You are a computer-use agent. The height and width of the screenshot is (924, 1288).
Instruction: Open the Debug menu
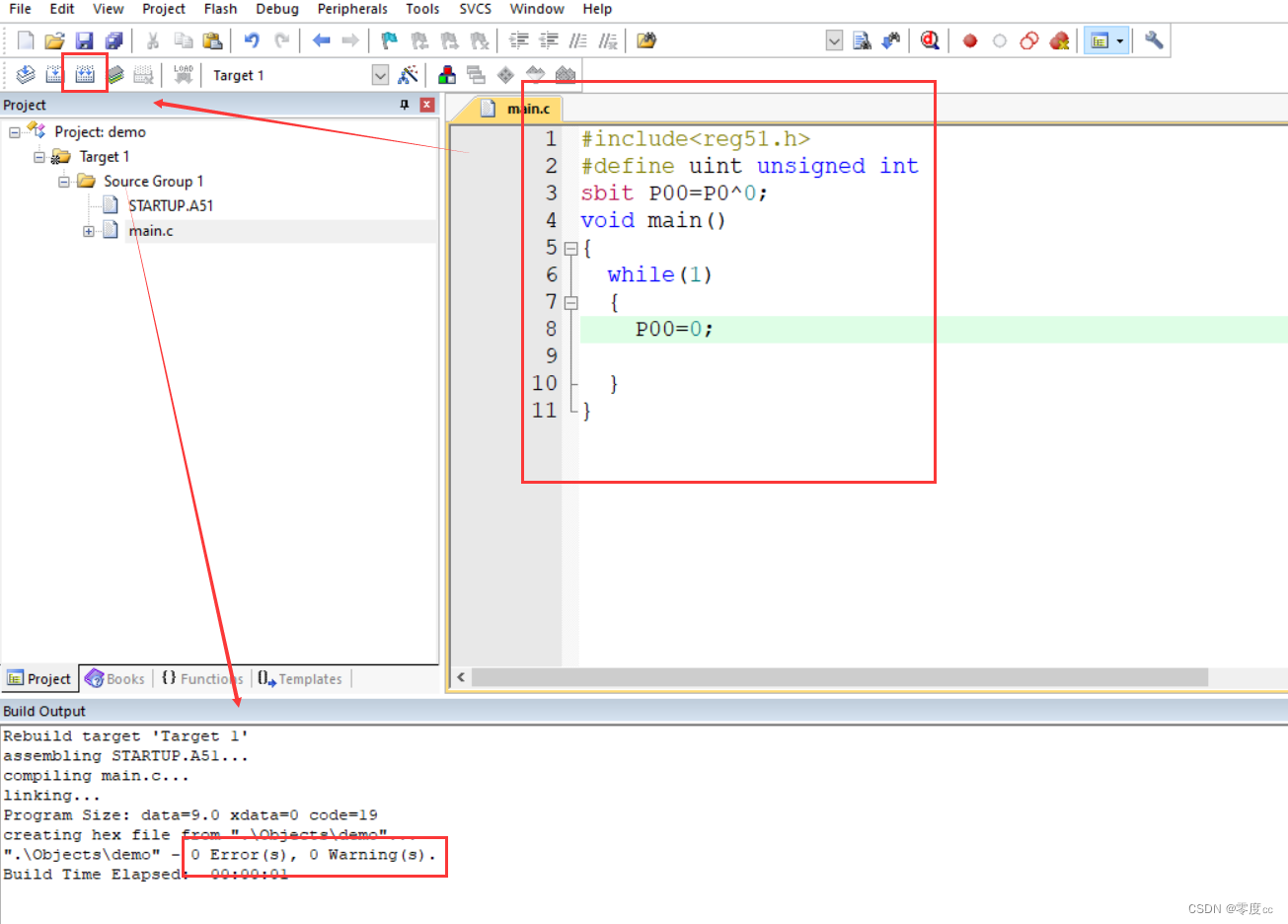(x=277, y=9)
